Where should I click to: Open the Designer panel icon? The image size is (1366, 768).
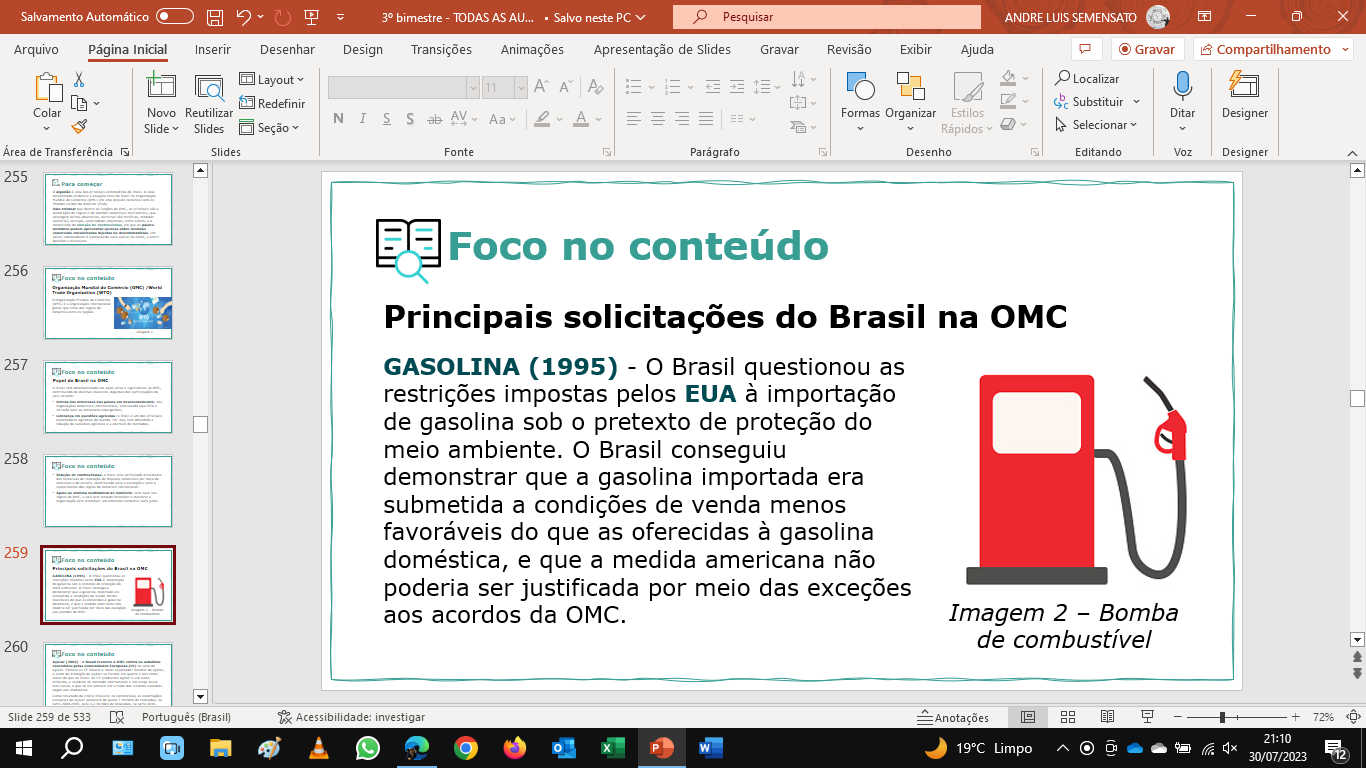click(1244, 88)
